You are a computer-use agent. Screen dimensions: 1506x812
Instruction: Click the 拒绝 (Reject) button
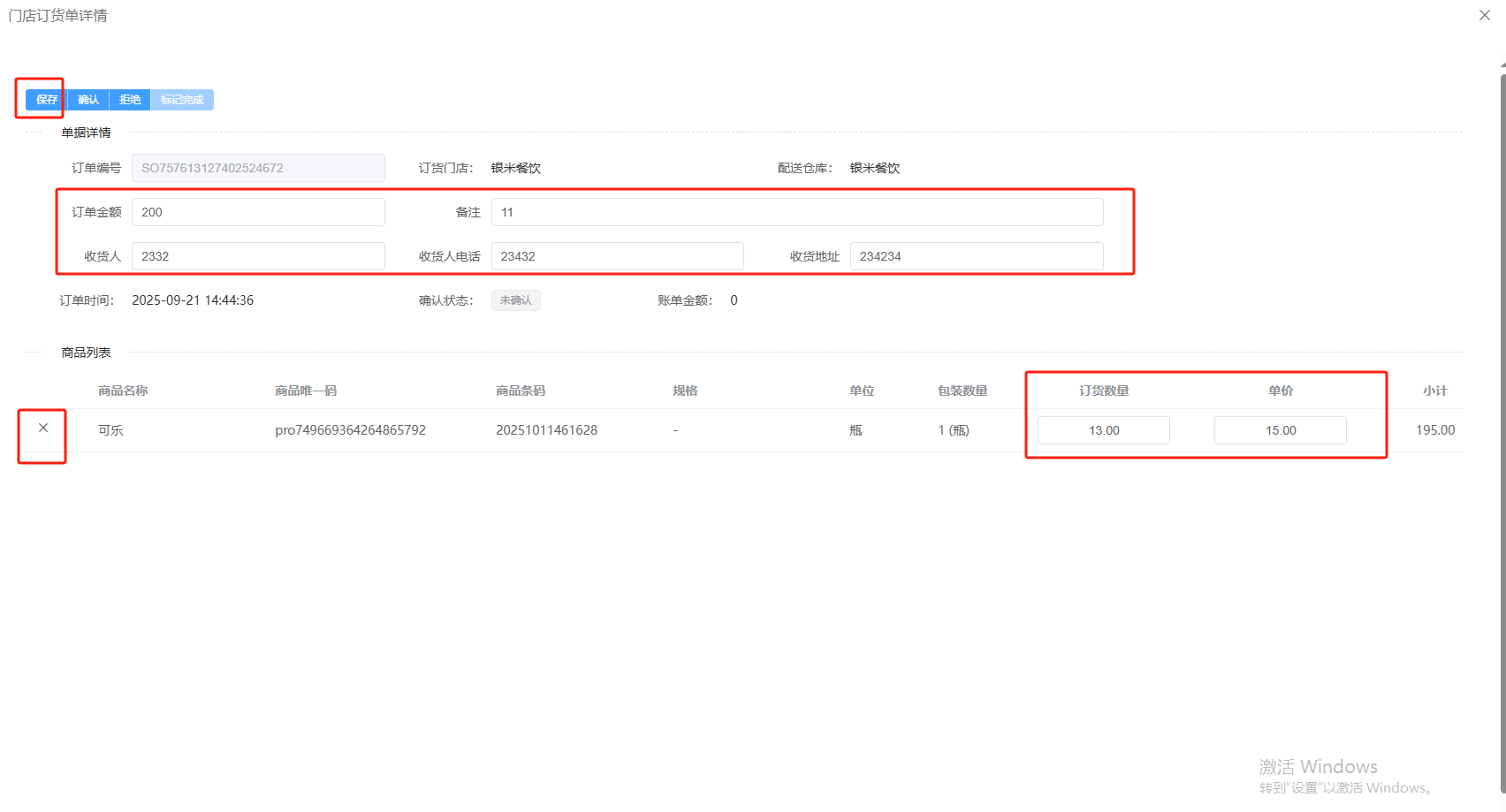tap(130, 100)
